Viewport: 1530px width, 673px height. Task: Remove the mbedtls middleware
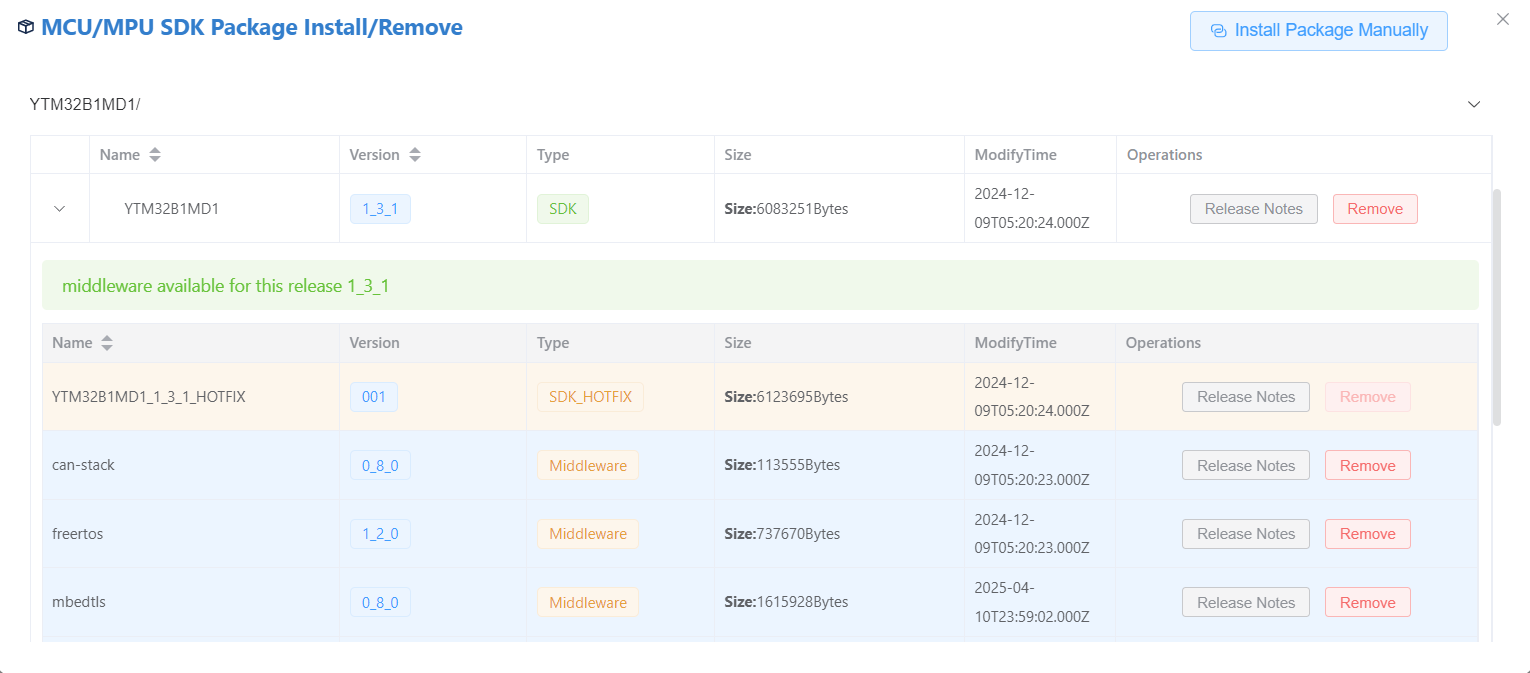click(x=1367, y=602)
